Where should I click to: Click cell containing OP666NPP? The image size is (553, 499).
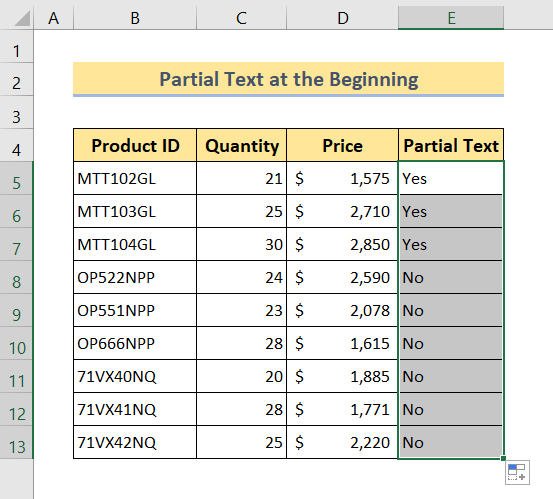click(135, 343)
